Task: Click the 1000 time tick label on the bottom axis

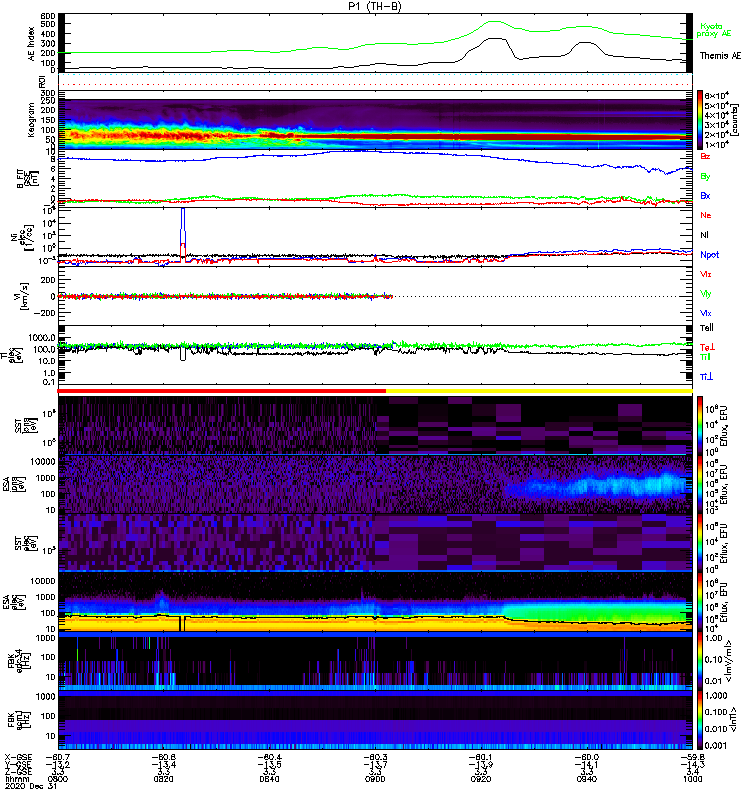Action: pos(692,779)
